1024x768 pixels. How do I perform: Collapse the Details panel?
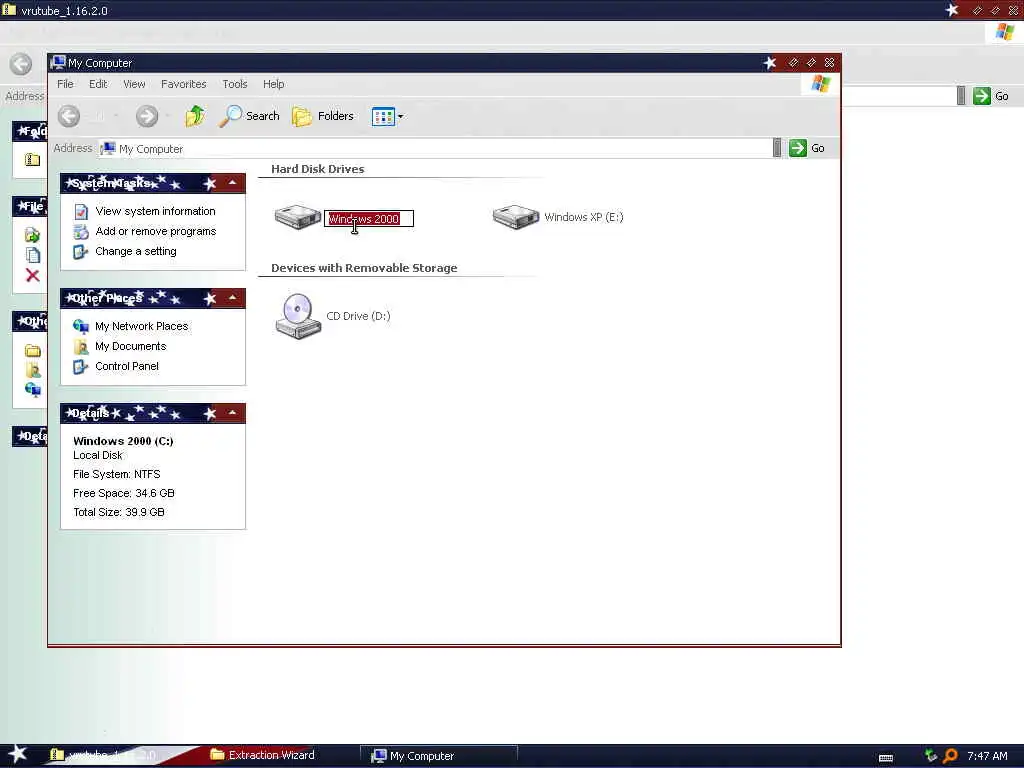coord(232,413)
